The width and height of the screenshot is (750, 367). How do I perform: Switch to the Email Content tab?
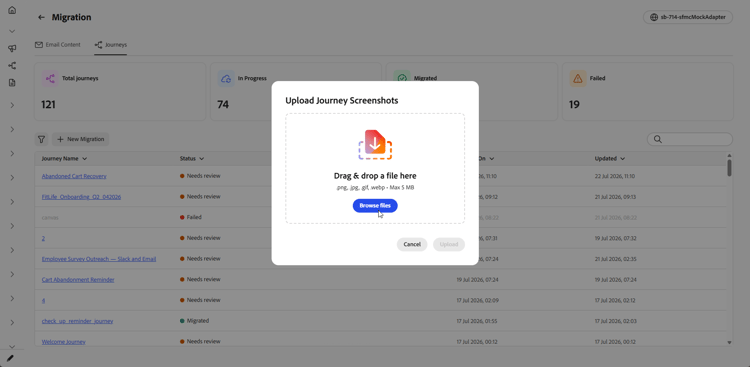tap(58, 44)
